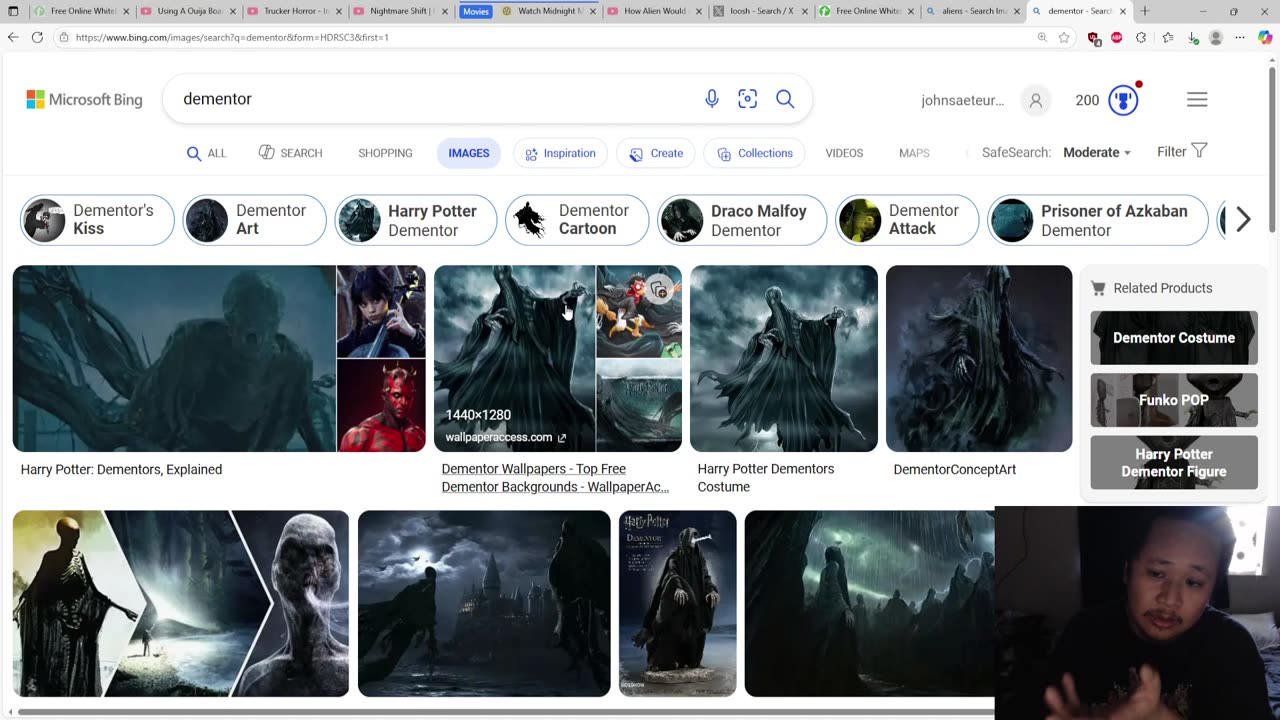Open wallpaperaccess.com source link
This screenshot has width=1280, height=720.
[506, 437]
